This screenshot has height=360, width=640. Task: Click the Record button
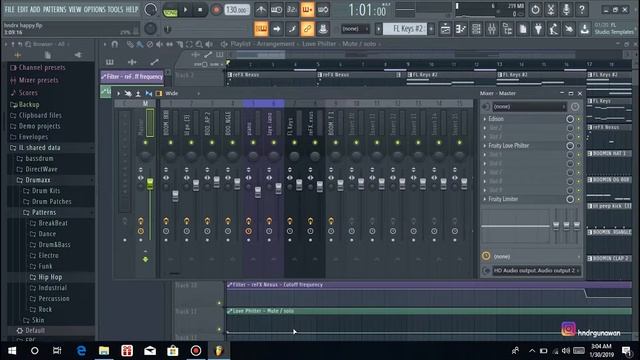[x=216, y=10]
